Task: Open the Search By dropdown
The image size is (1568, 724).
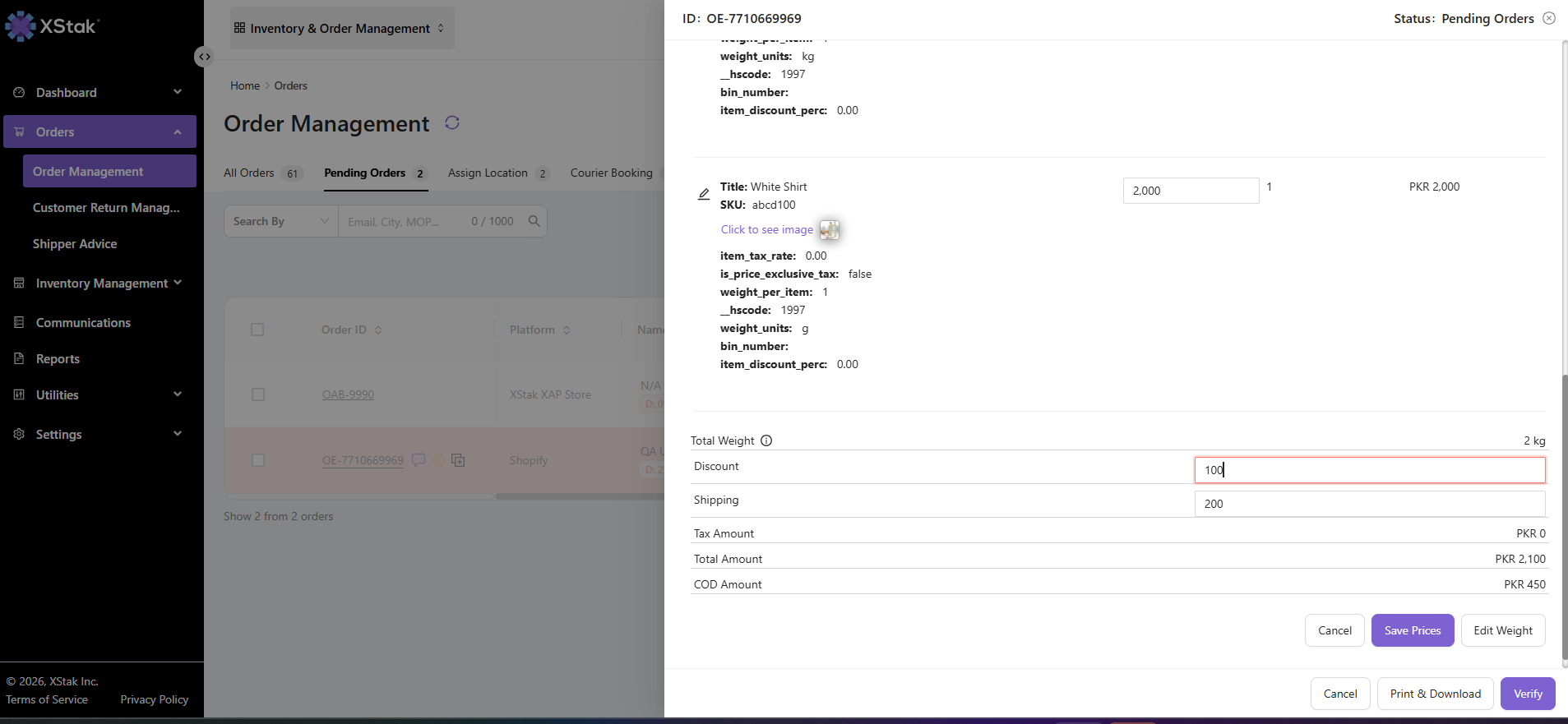Action: point(281,221)
